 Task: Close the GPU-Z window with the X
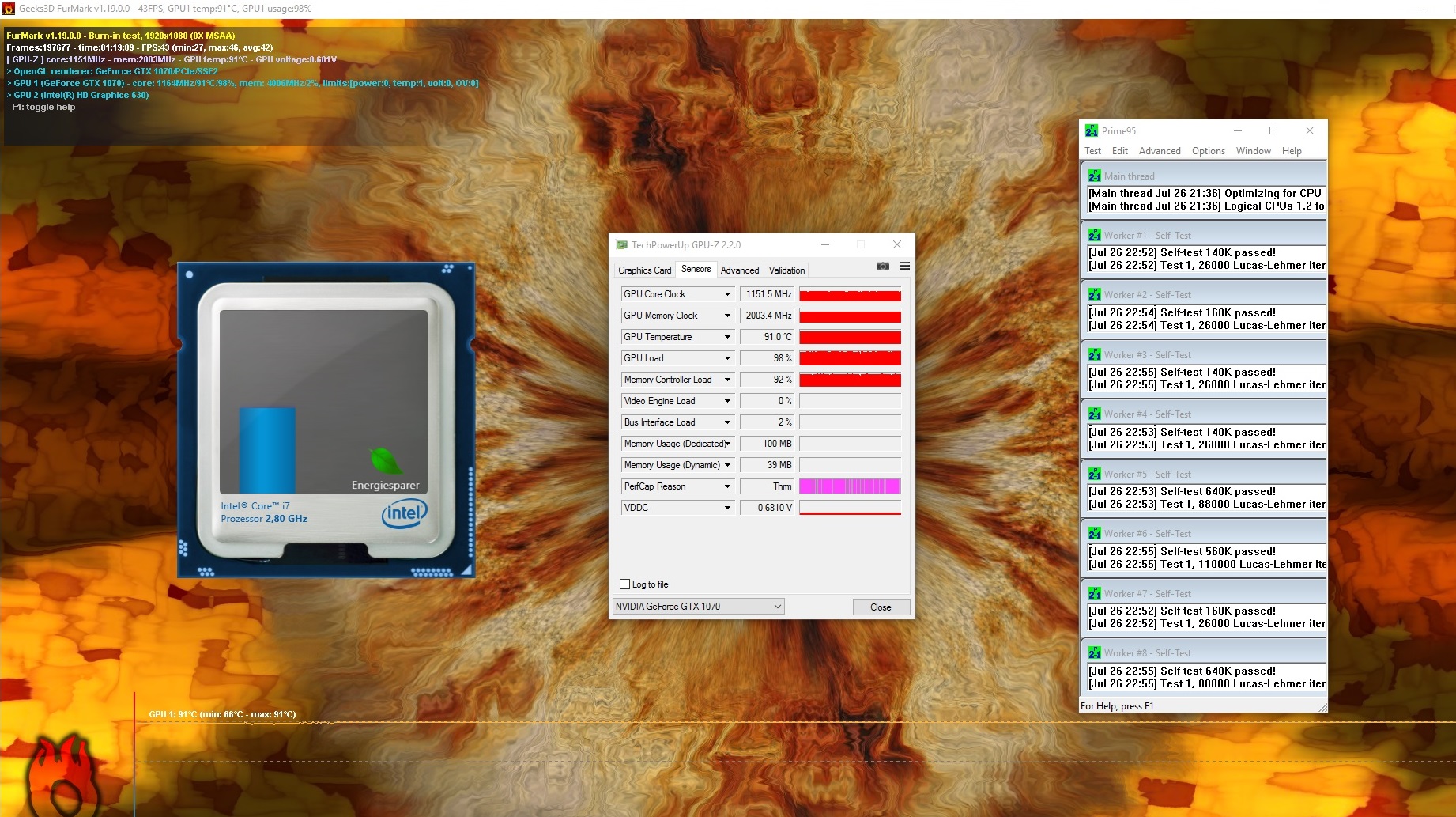896,245
